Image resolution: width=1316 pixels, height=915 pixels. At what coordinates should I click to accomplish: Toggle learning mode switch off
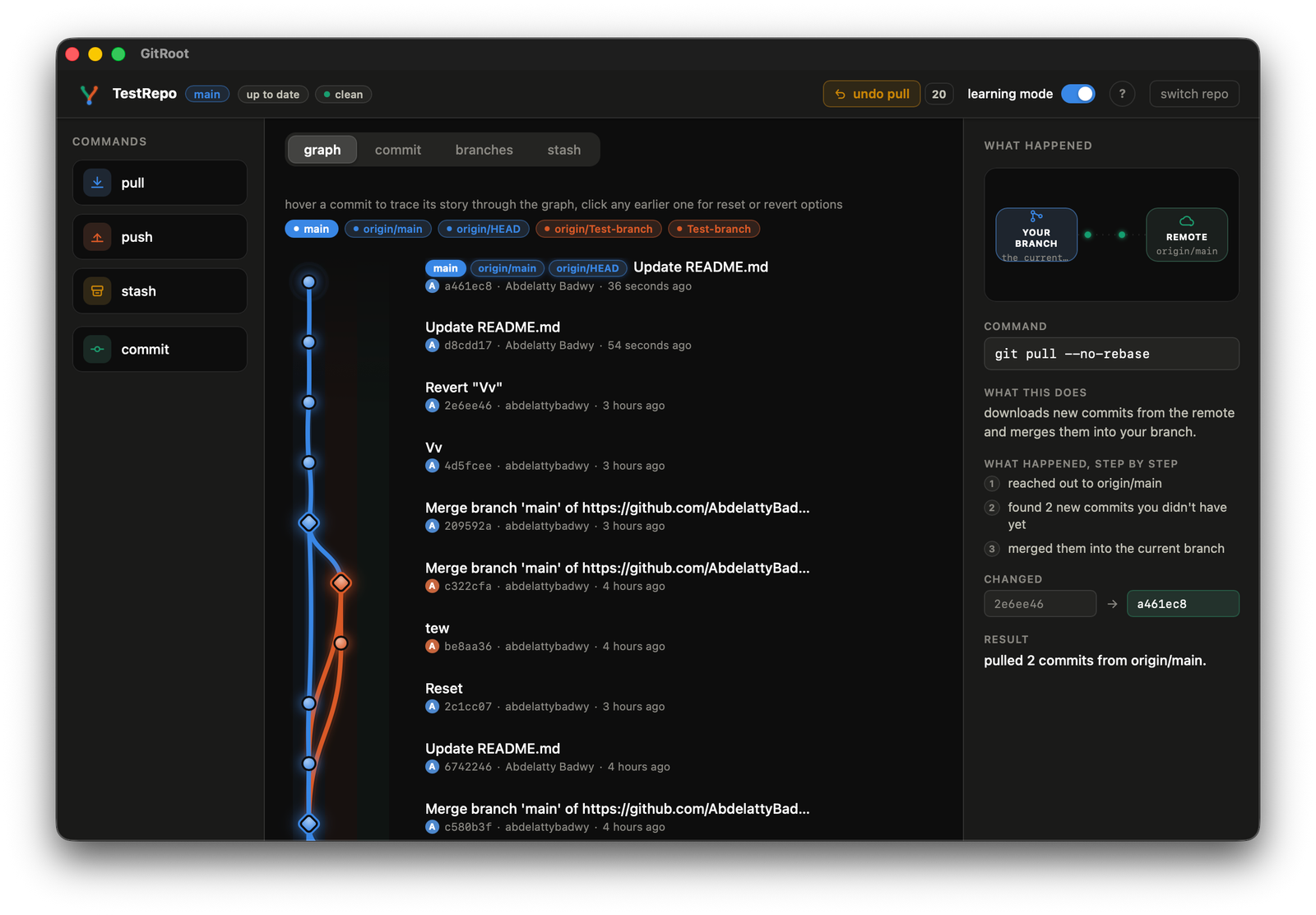point(1078,94)
